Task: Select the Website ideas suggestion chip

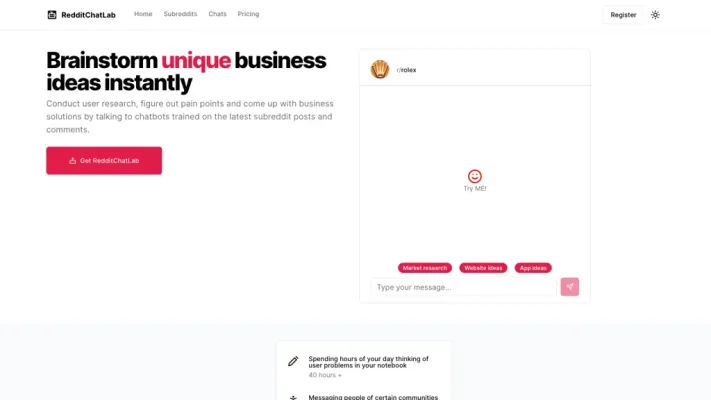Action: click(x=483, y=268)
